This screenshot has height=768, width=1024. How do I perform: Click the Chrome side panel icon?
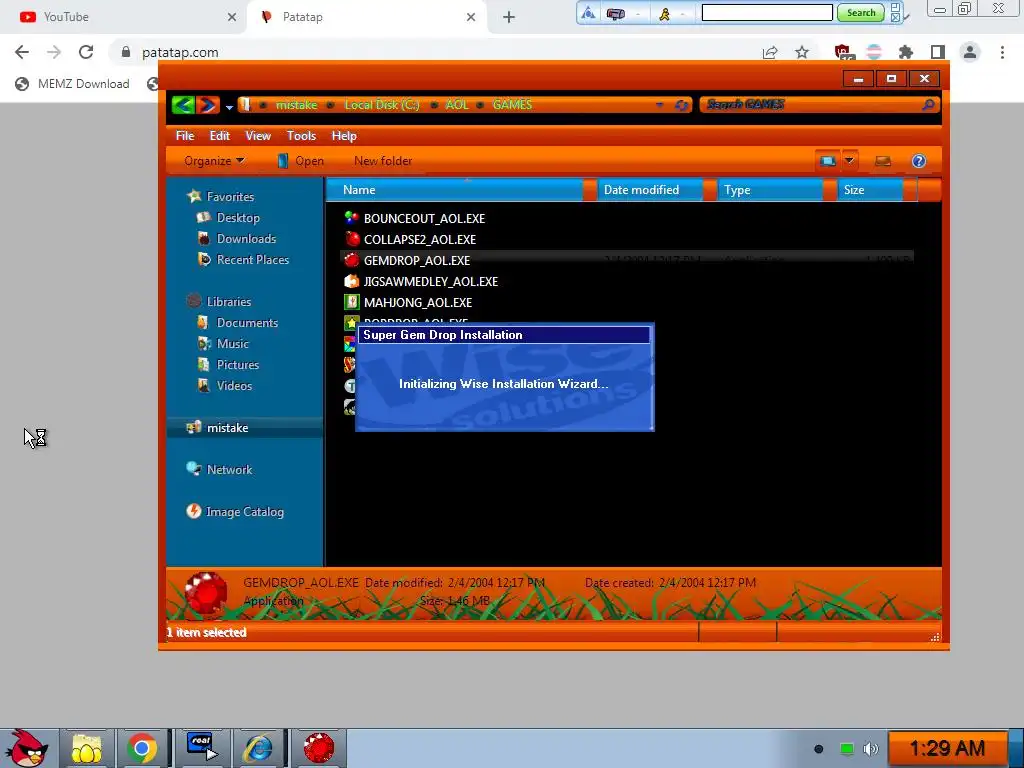[938, 52]
